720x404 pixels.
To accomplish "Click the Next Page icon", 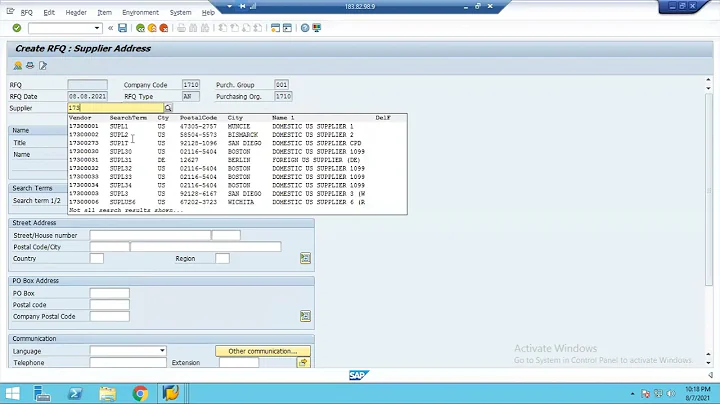I will (246, 28).
